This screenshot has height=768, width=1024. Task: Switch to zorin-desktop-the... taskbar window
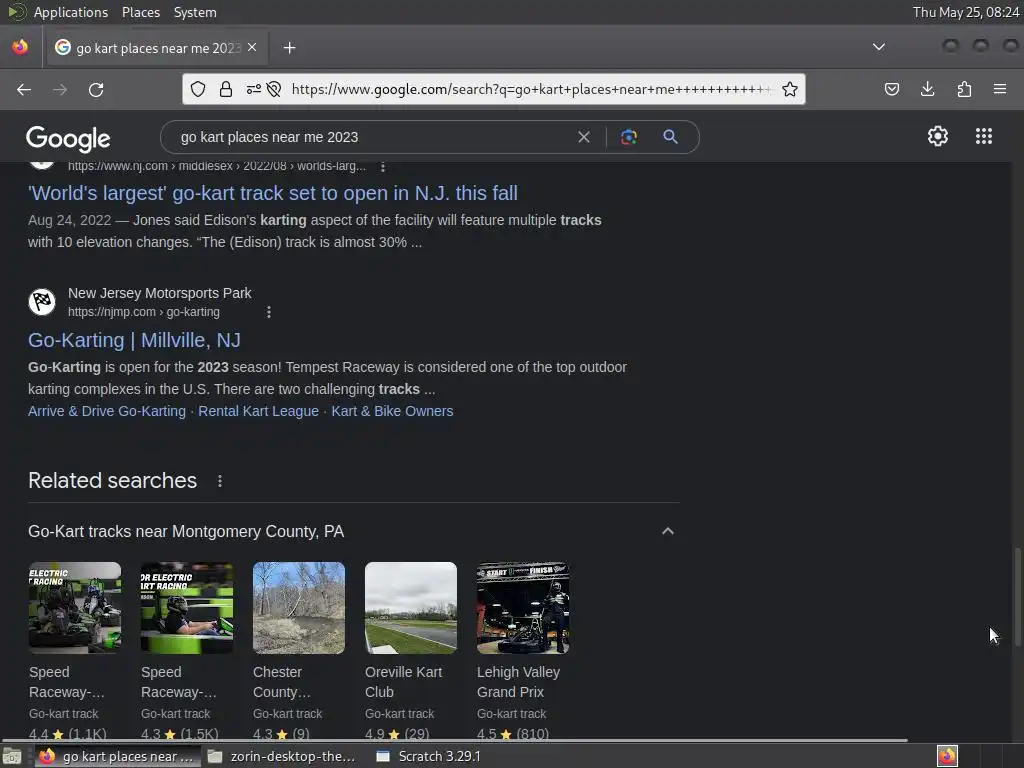[281, 756]
